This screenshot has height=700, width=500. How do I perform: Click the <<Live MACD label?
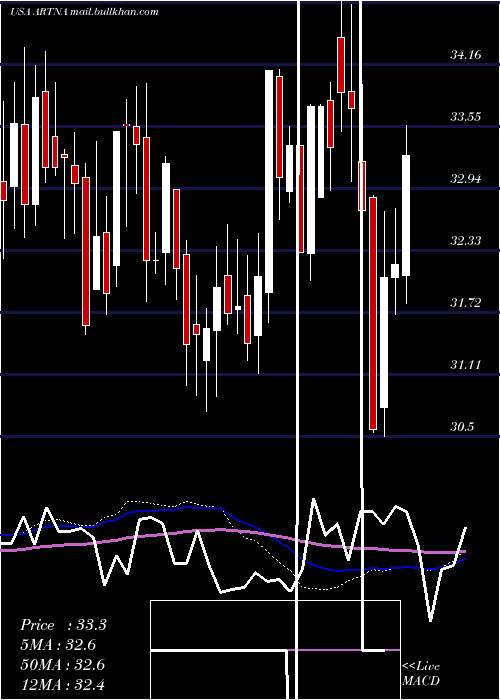421,674
